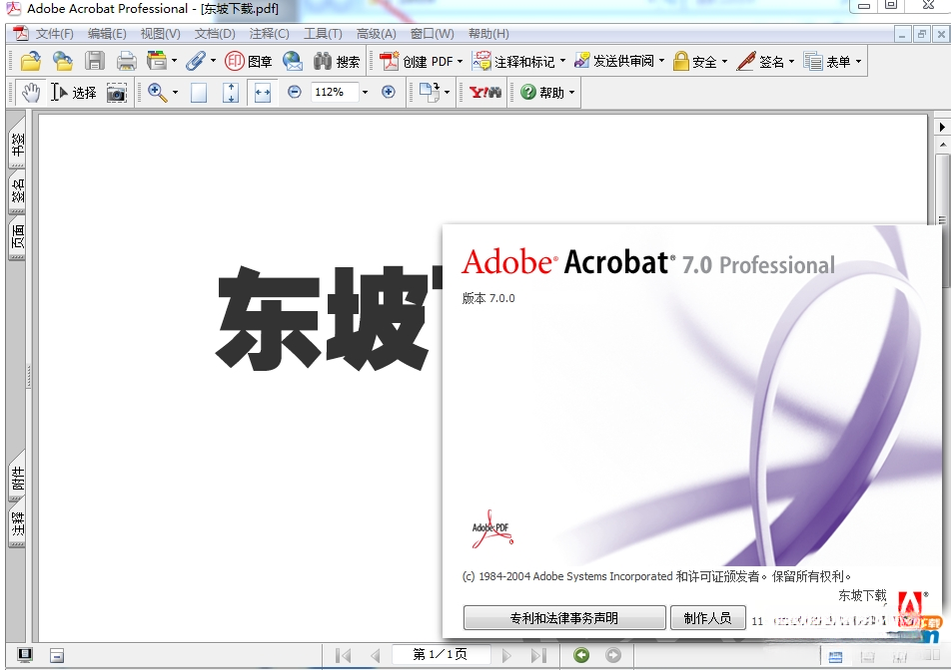This screenshot has width=951, height=670.
Task: Click the 发送供审阅 toolbar button
Action: pos(614,61)
